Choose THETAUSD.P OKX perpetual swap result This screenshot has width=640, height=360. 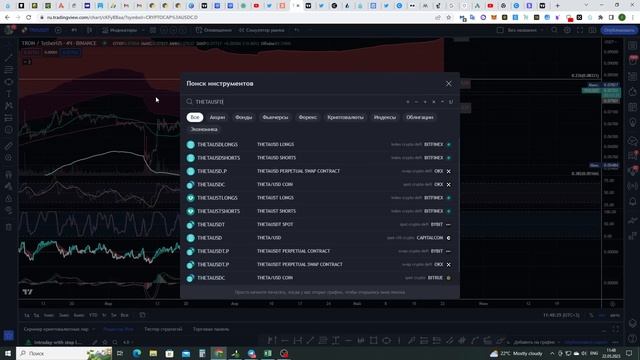click(x=320, y=171)
